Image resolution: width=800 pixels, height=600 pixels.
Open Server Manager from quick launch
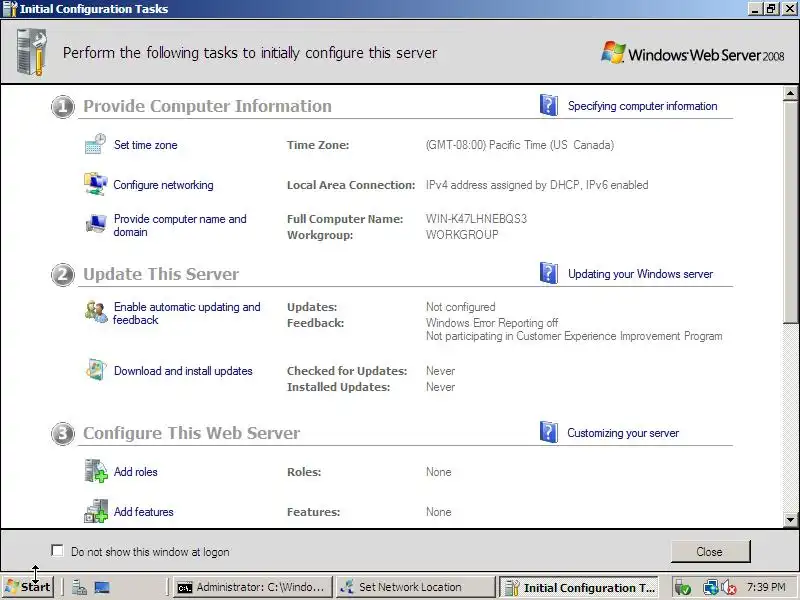[x=79, y=588]
